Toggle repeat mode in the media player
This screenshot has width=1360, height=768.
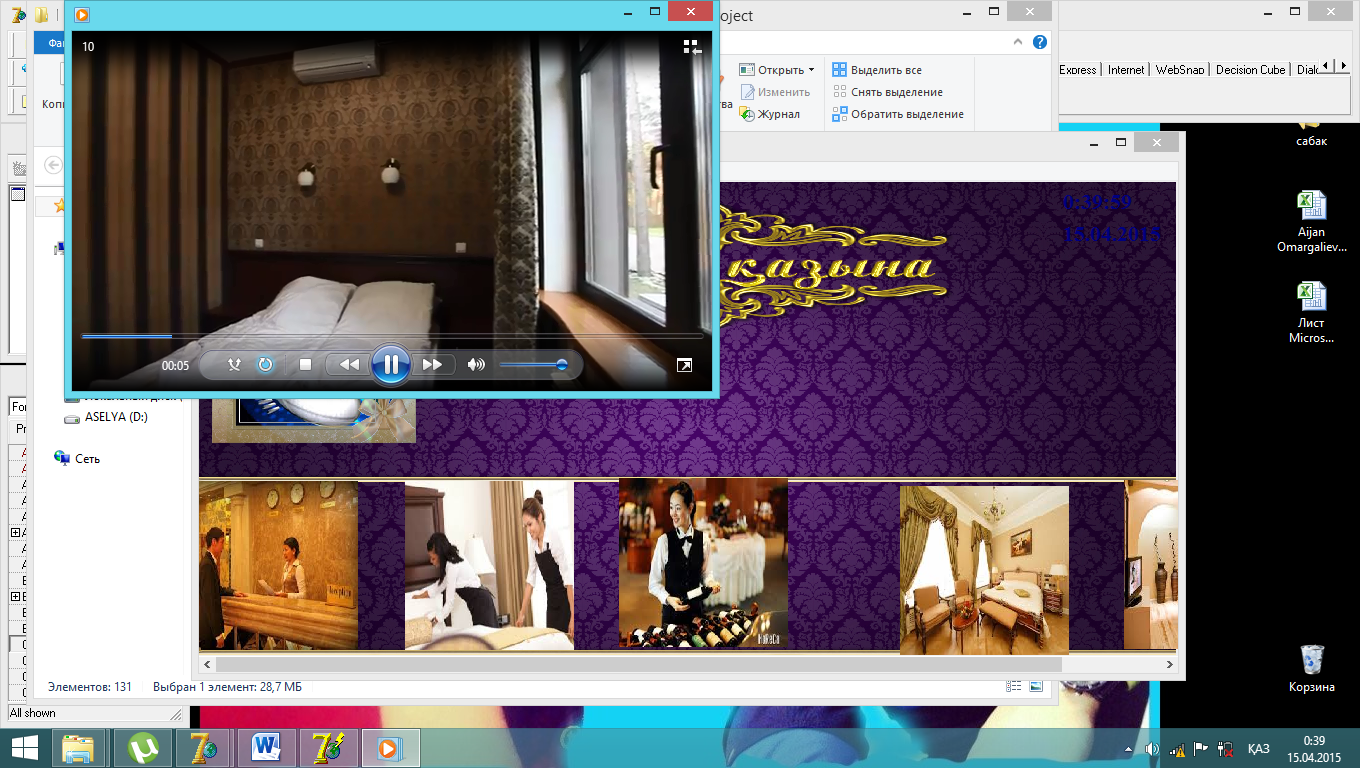pyautogui.click(x=265, y=365)
